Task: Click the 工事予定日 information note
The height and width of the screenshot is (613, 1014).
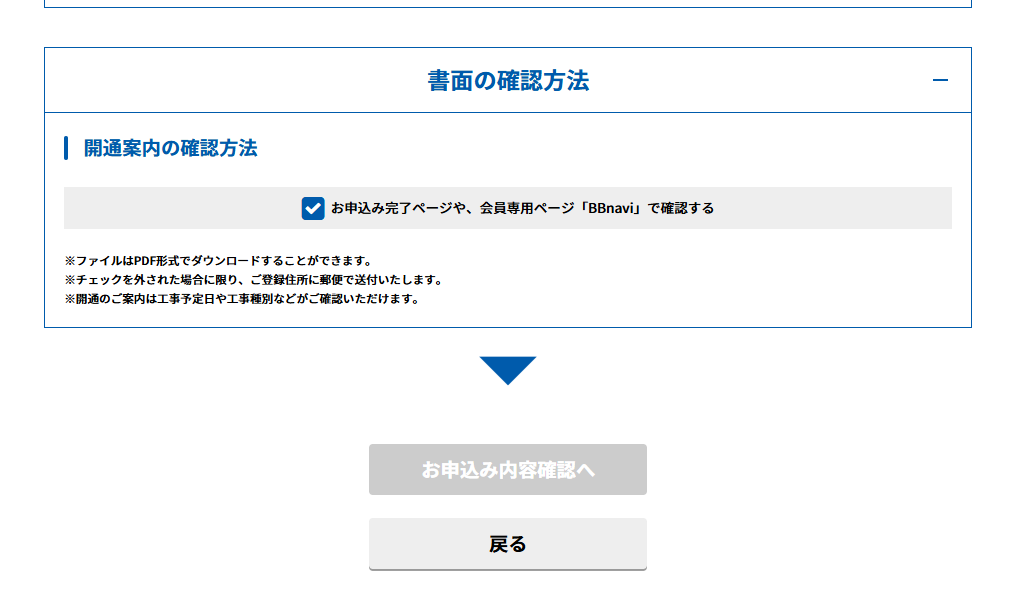Action: pos(241,299)
